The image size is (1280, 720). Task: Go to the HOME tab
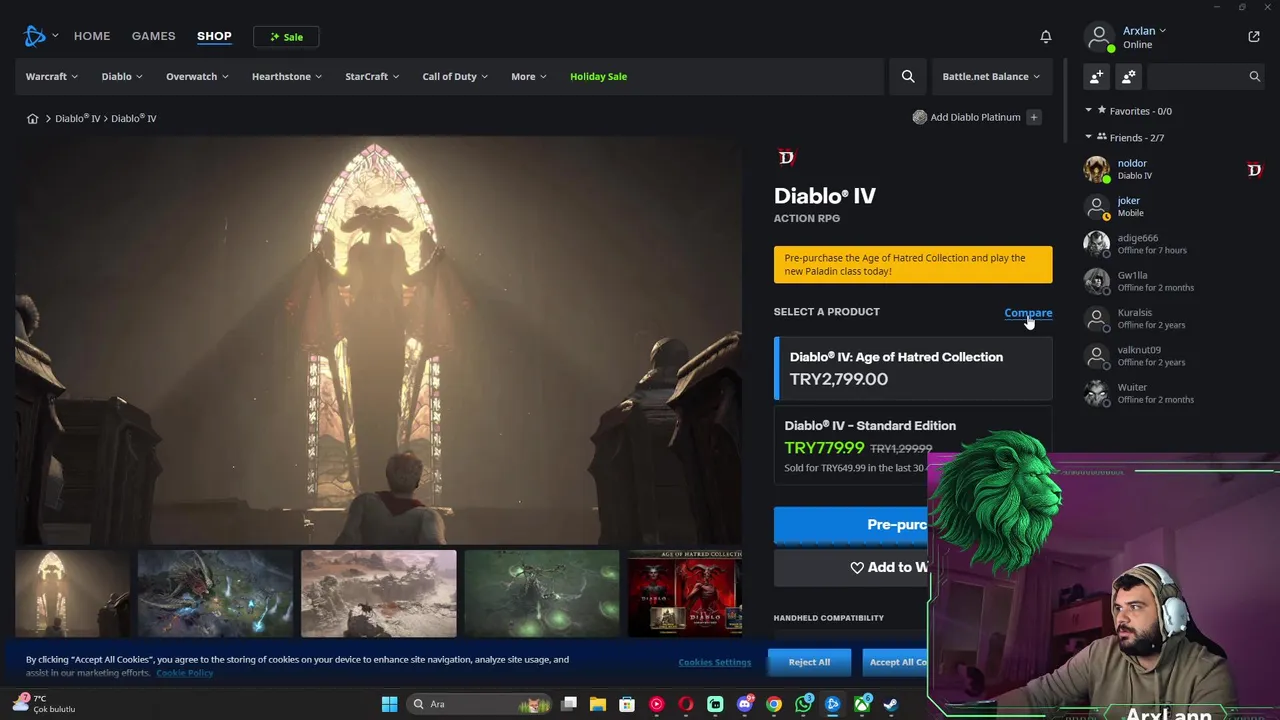92,36
